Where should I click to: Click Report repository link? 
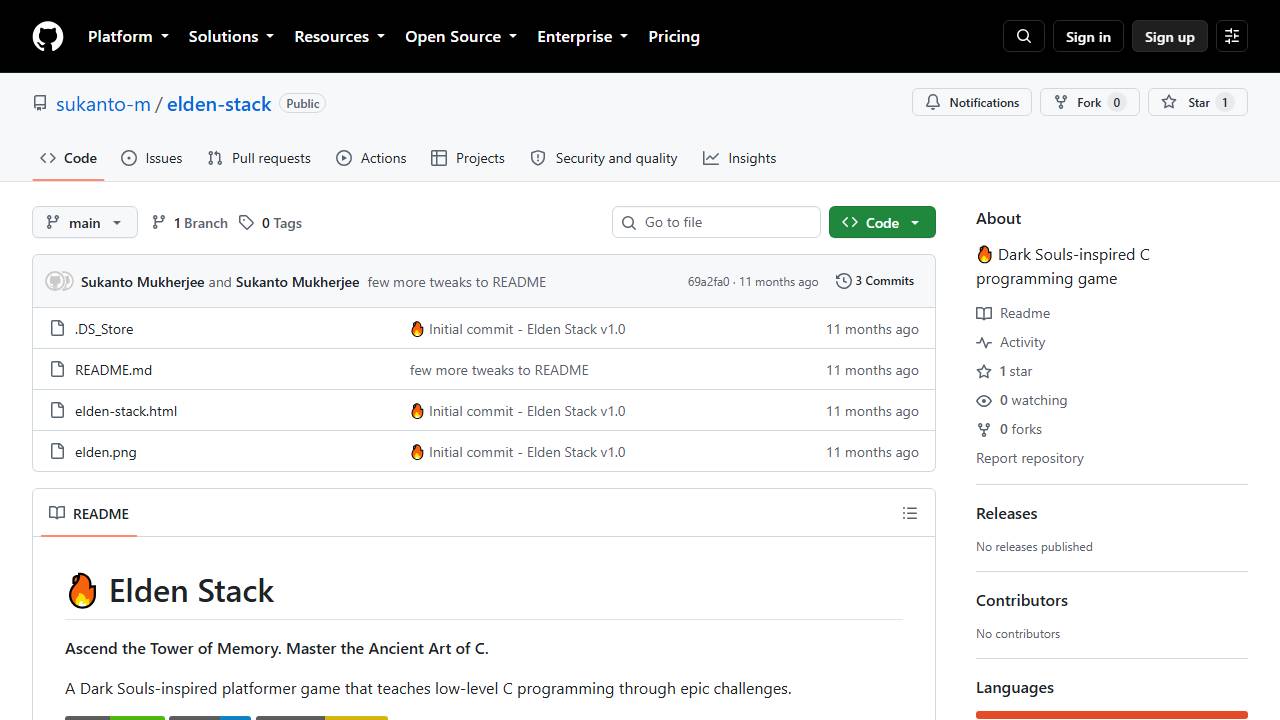tap(1030, 458)
